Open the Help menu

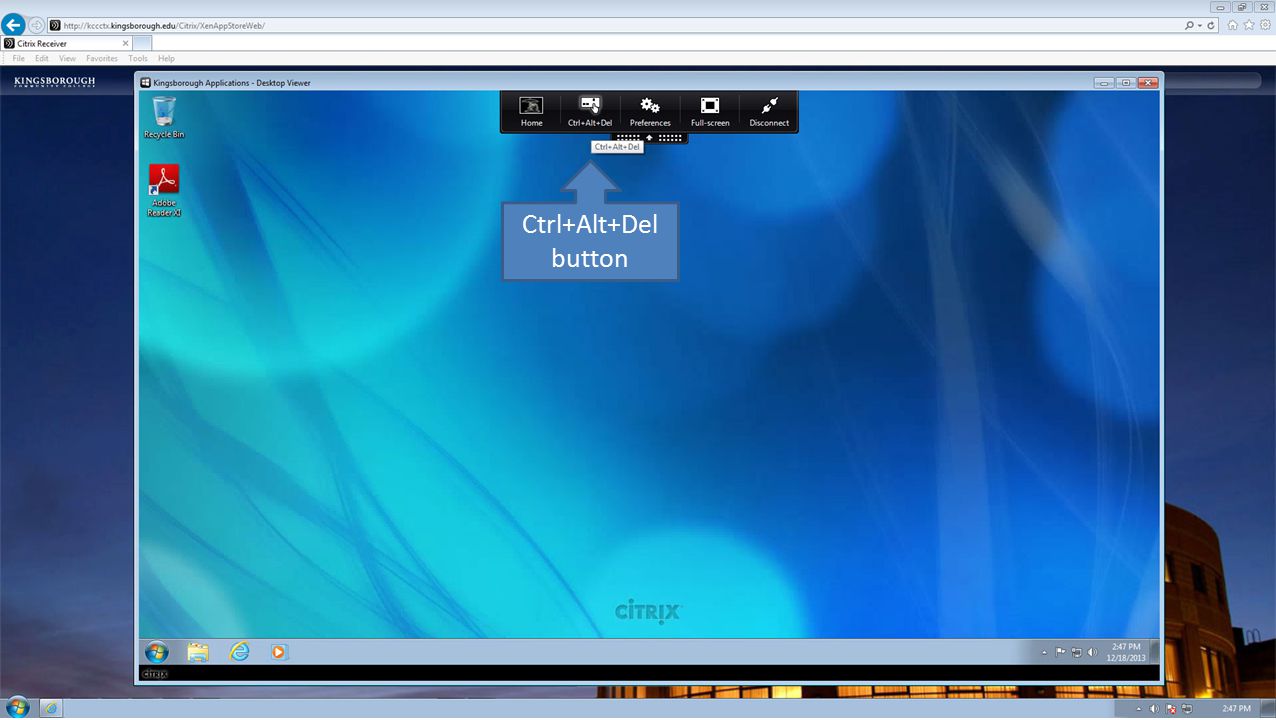[x=166, y=59]
